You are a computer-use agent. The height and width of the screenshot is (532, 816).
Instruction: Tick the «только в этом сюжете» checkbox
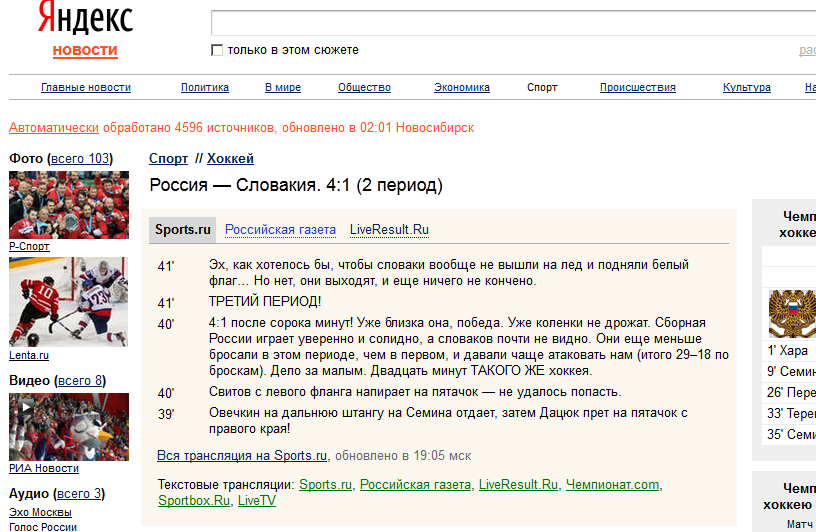(217, 50)
